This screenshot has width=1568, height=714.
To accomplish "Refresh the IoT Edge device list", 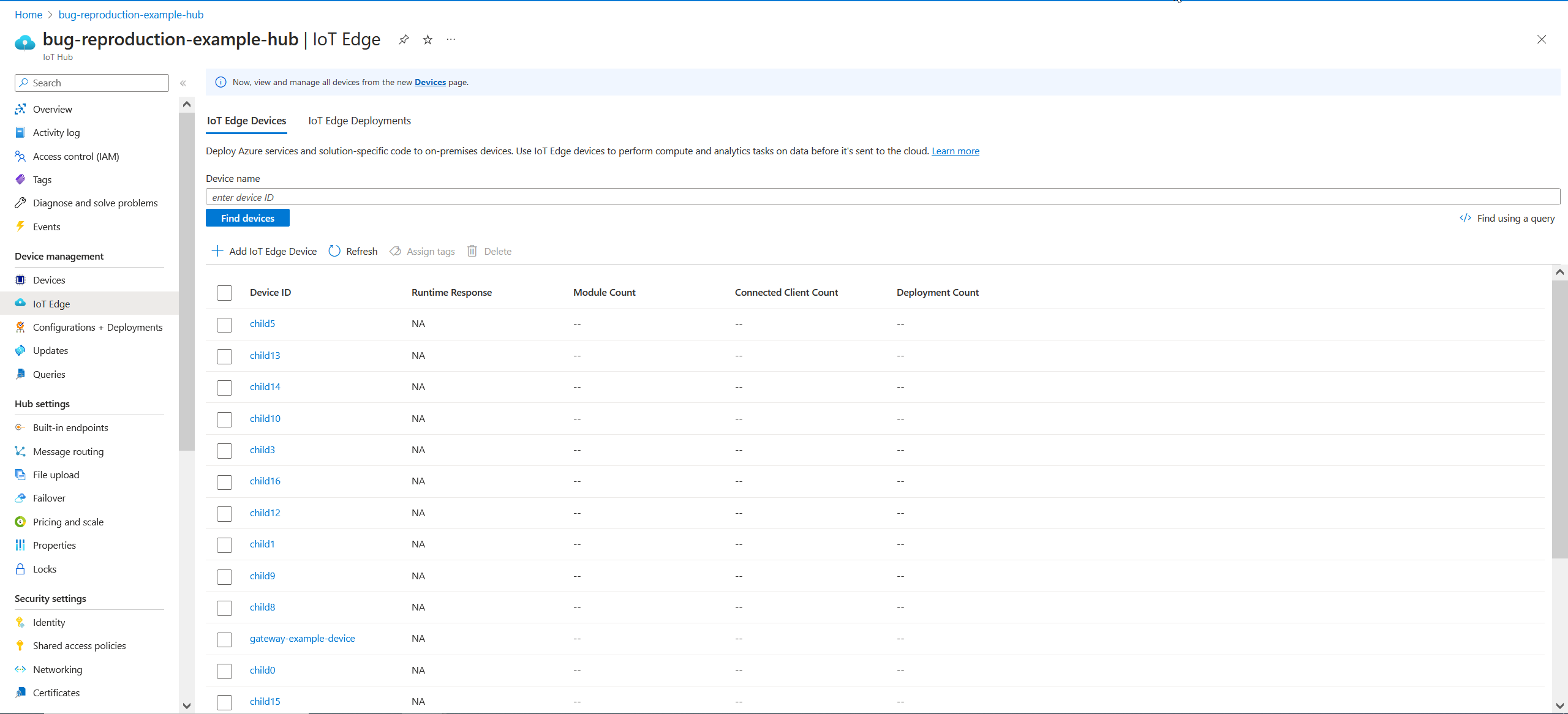I will [x=353, y=251].
